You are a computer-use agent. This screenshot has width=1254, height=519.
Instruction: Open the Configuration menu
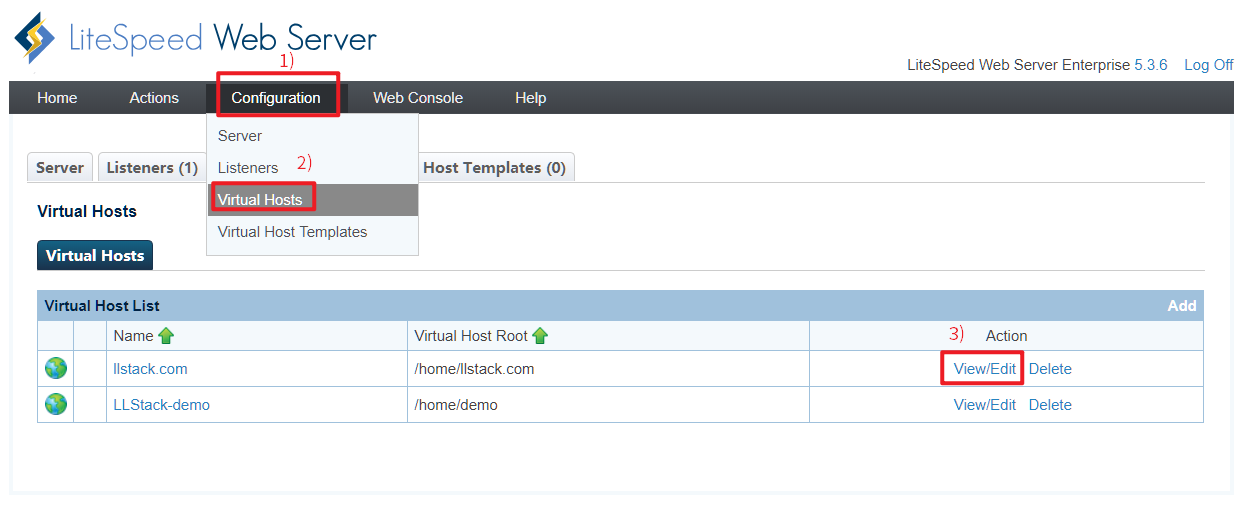coord(276,98)
